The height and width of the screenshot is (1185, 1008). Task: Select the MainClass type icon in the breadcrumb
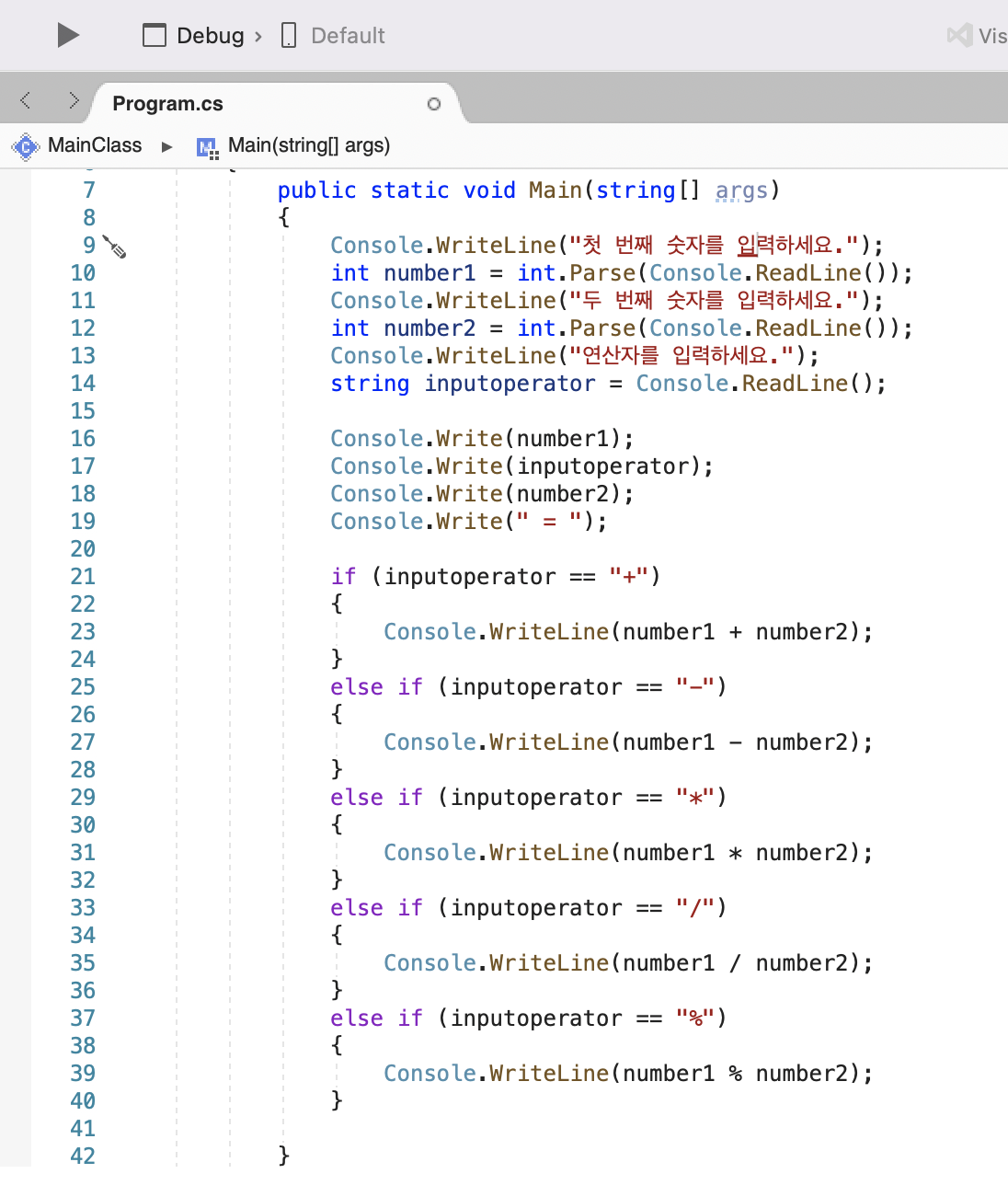[x=25, y=145]
